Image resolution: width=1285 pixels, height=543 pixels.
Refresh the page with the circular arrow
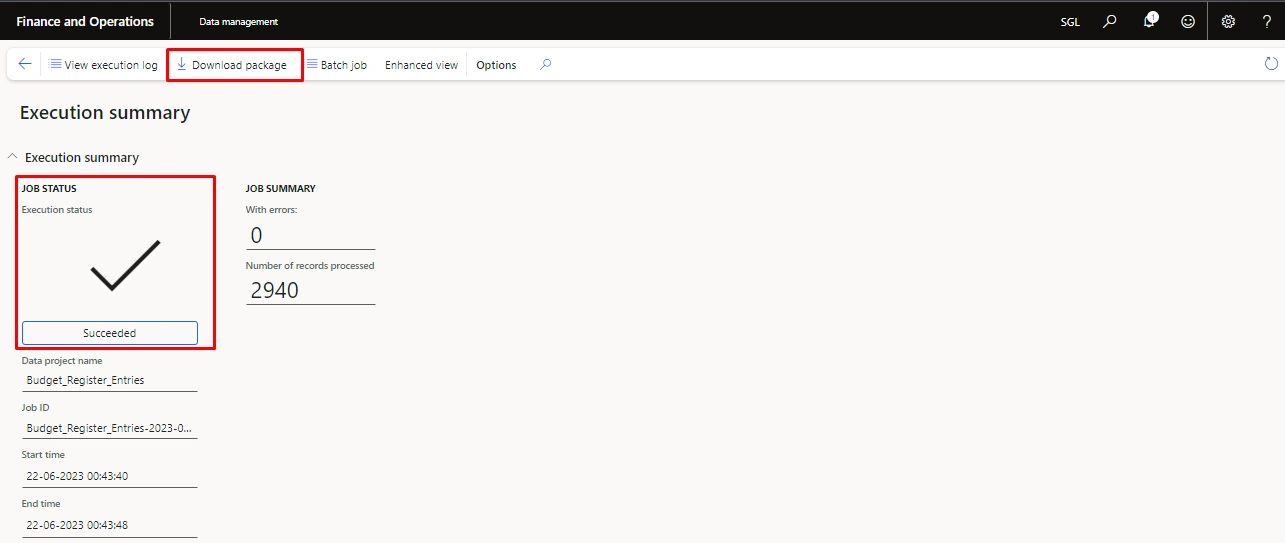pos(1271,64)
